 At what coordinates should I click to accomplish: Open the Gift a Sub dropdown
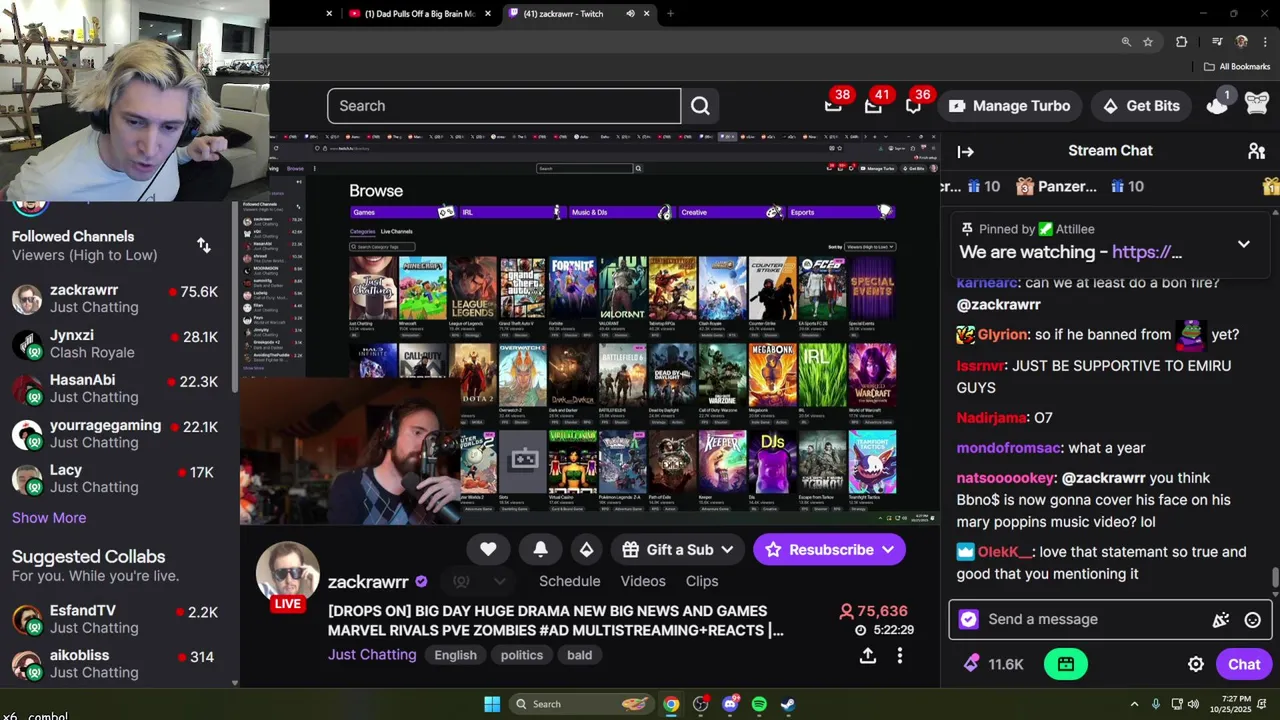tap(678, 549)
